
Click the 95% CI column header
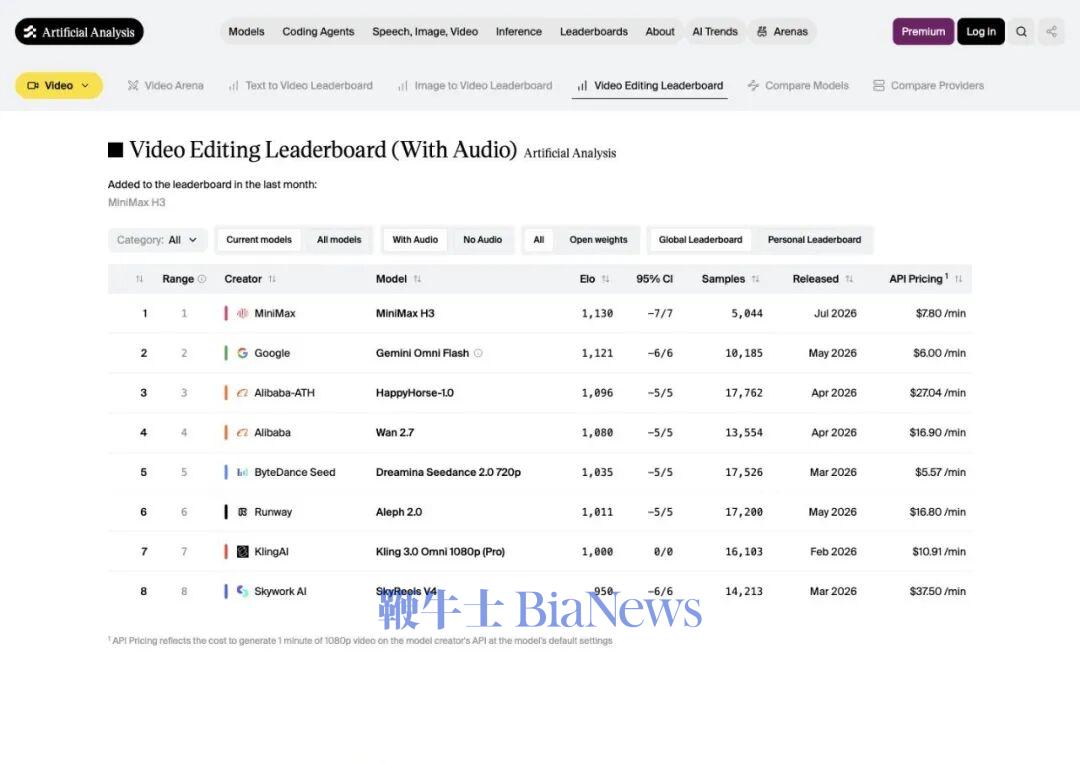(654, 279)
